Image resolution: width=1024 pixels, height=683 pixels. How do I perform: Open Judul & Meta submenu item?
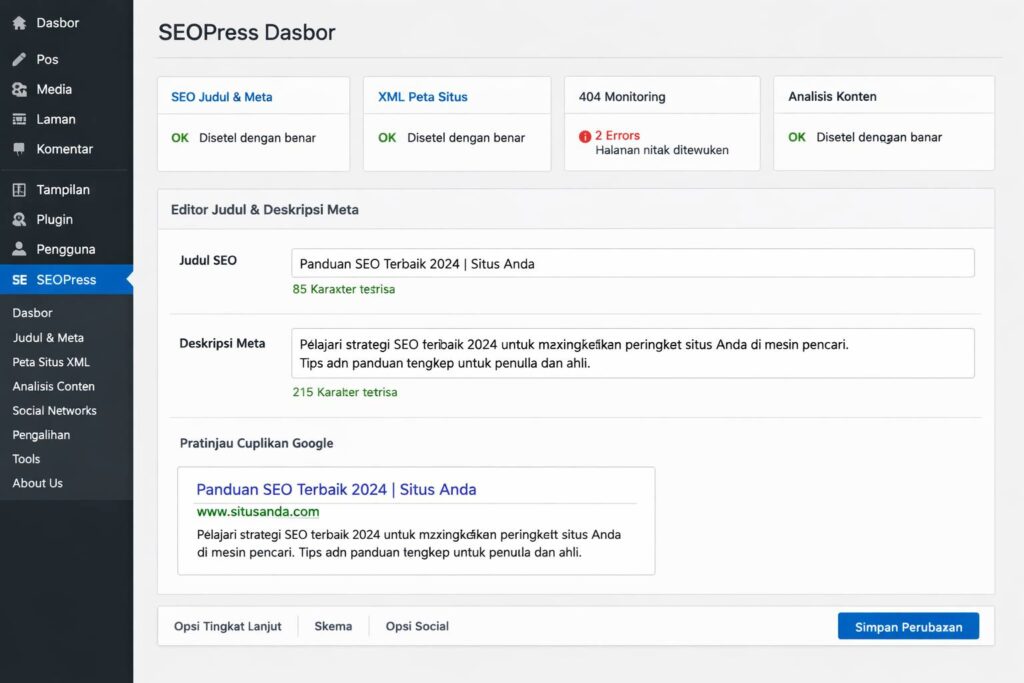(48, 338)
